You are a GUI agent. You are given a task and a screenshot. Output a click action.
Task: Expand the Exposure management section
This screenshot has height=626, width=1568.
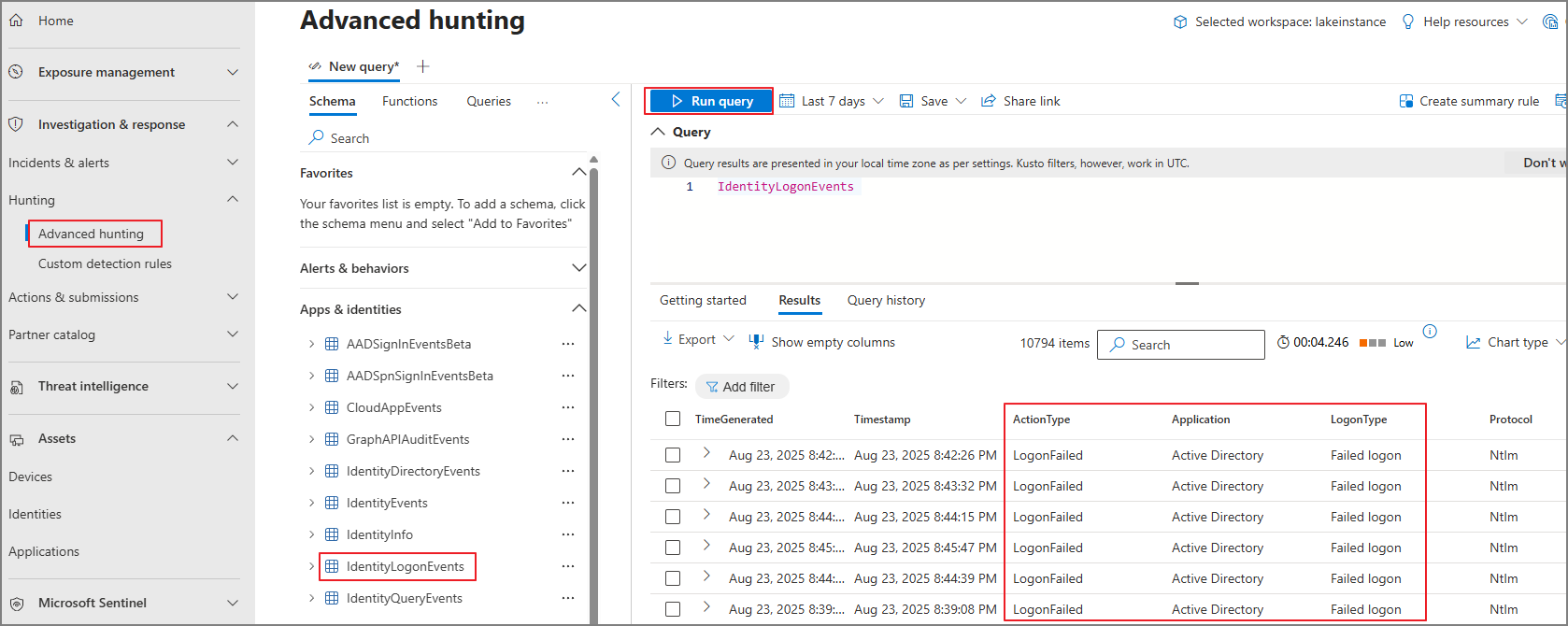point(233,72)
